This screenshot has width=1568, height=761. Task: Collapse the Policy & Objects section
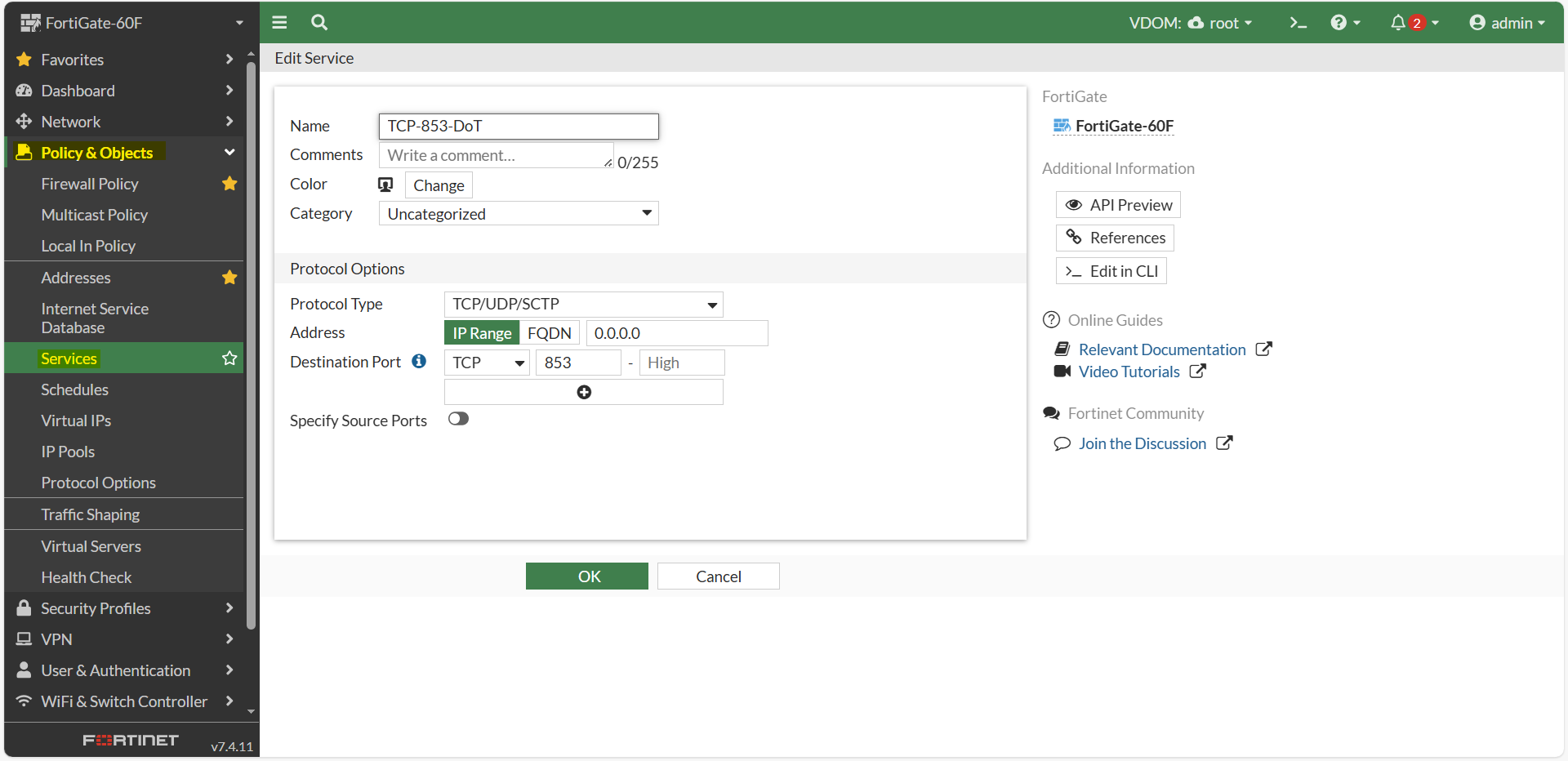tap(229, 153)
